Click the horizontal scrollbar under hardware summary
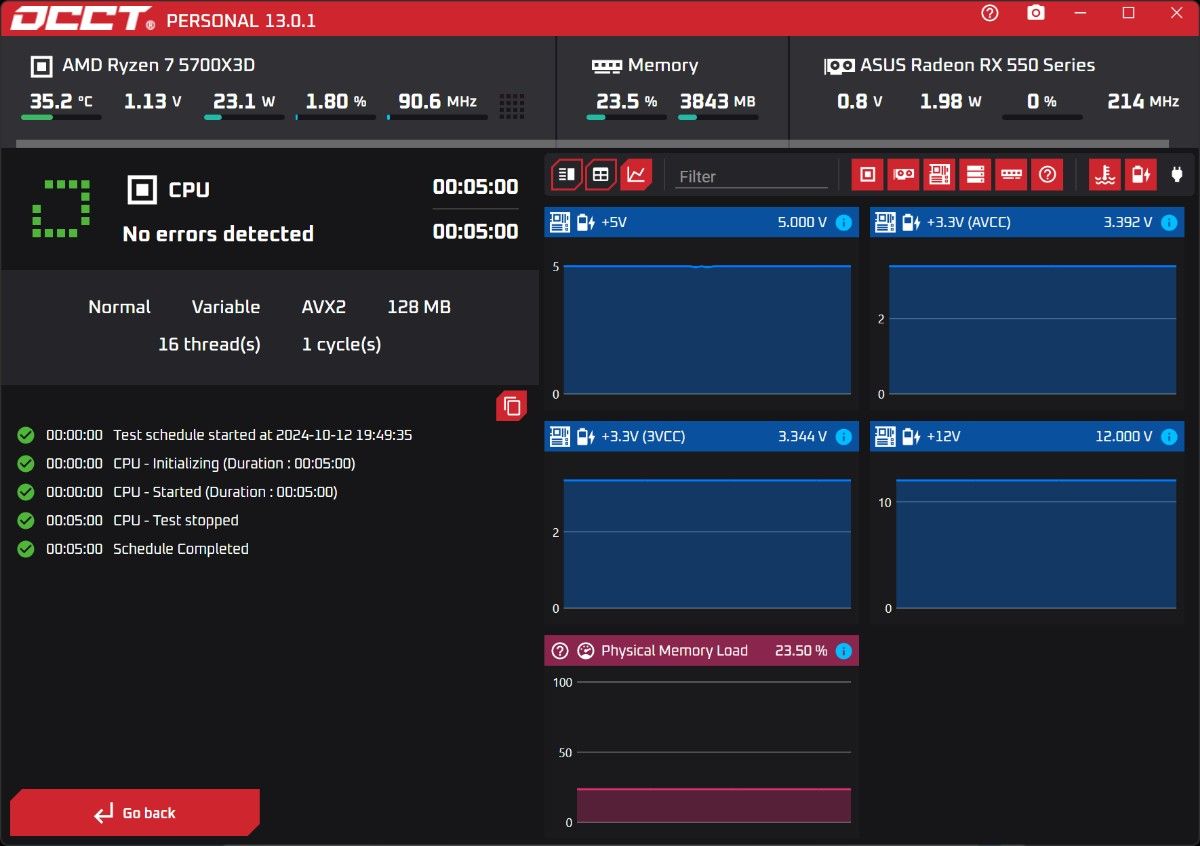 [x=592, y=144]
